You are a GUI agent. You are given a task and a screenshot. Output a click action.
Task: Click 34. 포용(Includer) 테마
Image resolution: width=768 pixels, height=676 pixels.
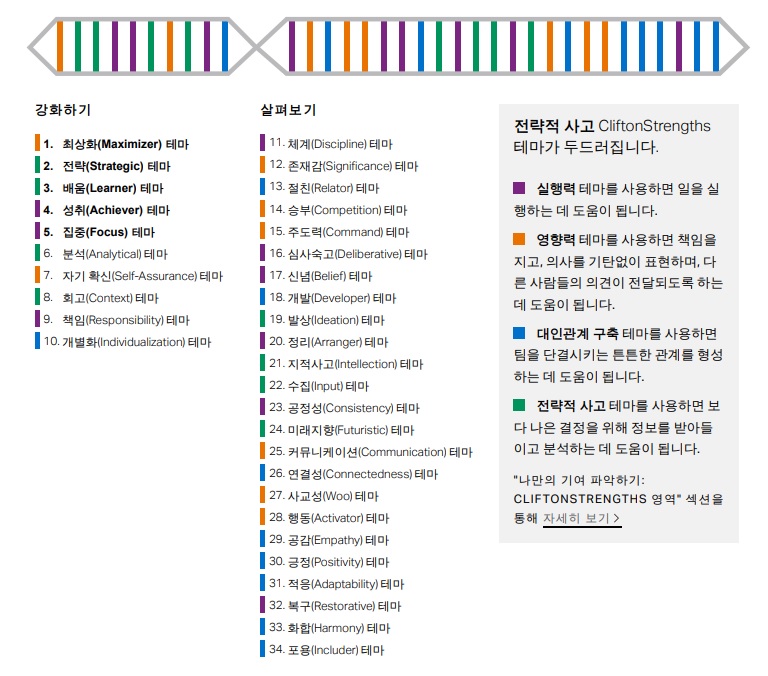click(323, 651)
